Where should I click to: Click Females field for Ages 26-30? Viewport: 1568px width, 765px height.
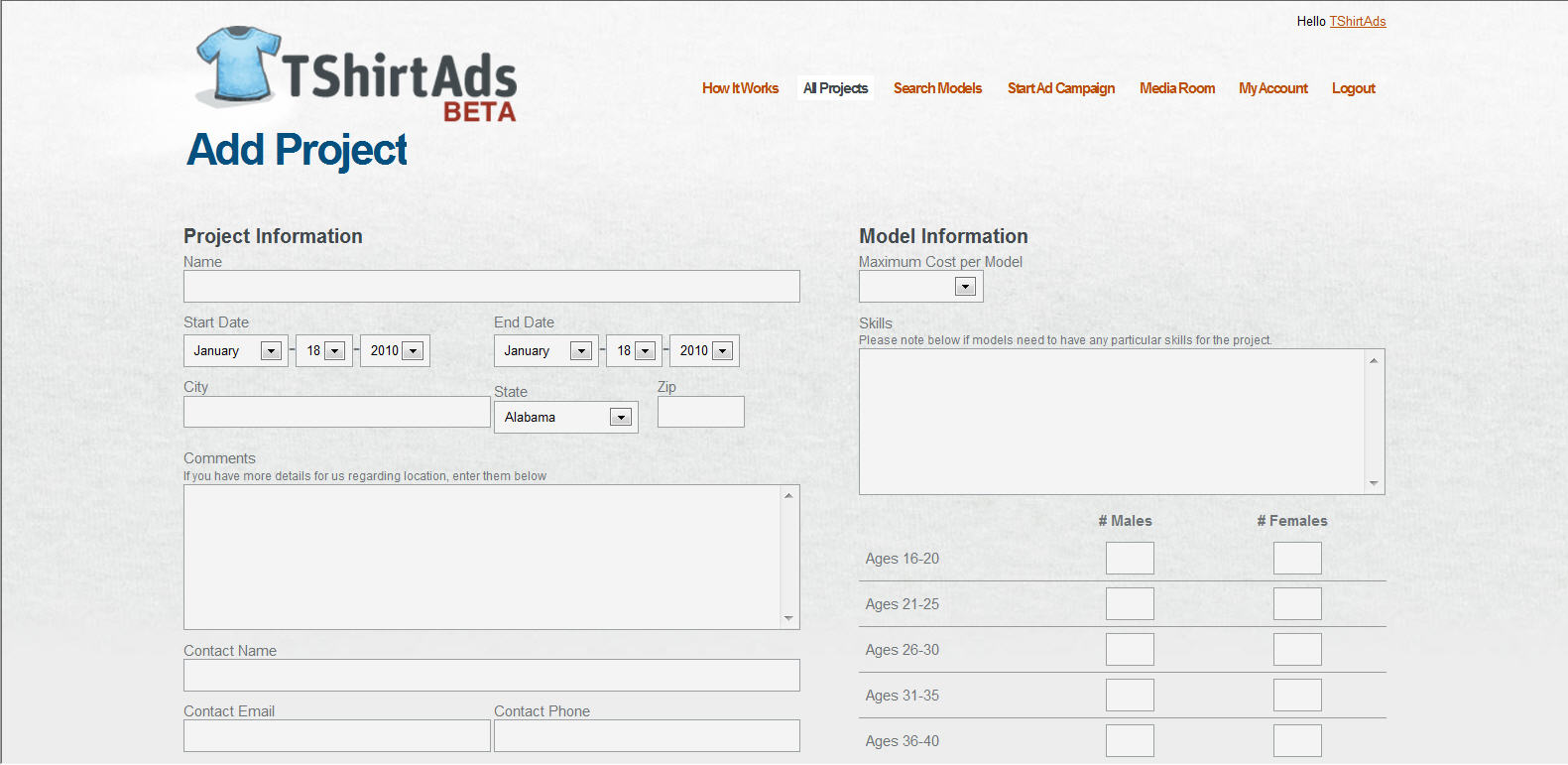pyautogui.click(x=1297, y=650)
